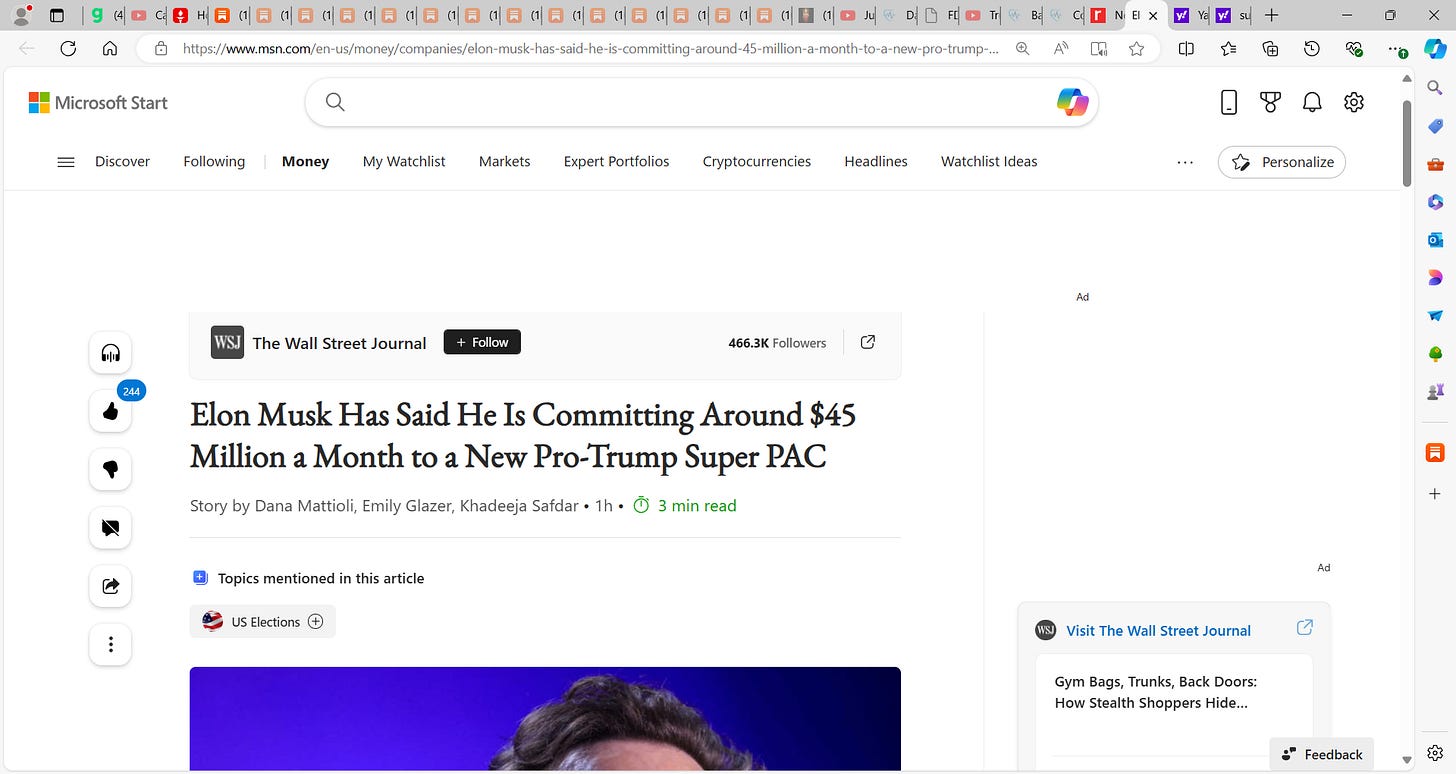This screenshot has height=774, width=1456.
Task: Open split screen view
Action: point(1186,48)
